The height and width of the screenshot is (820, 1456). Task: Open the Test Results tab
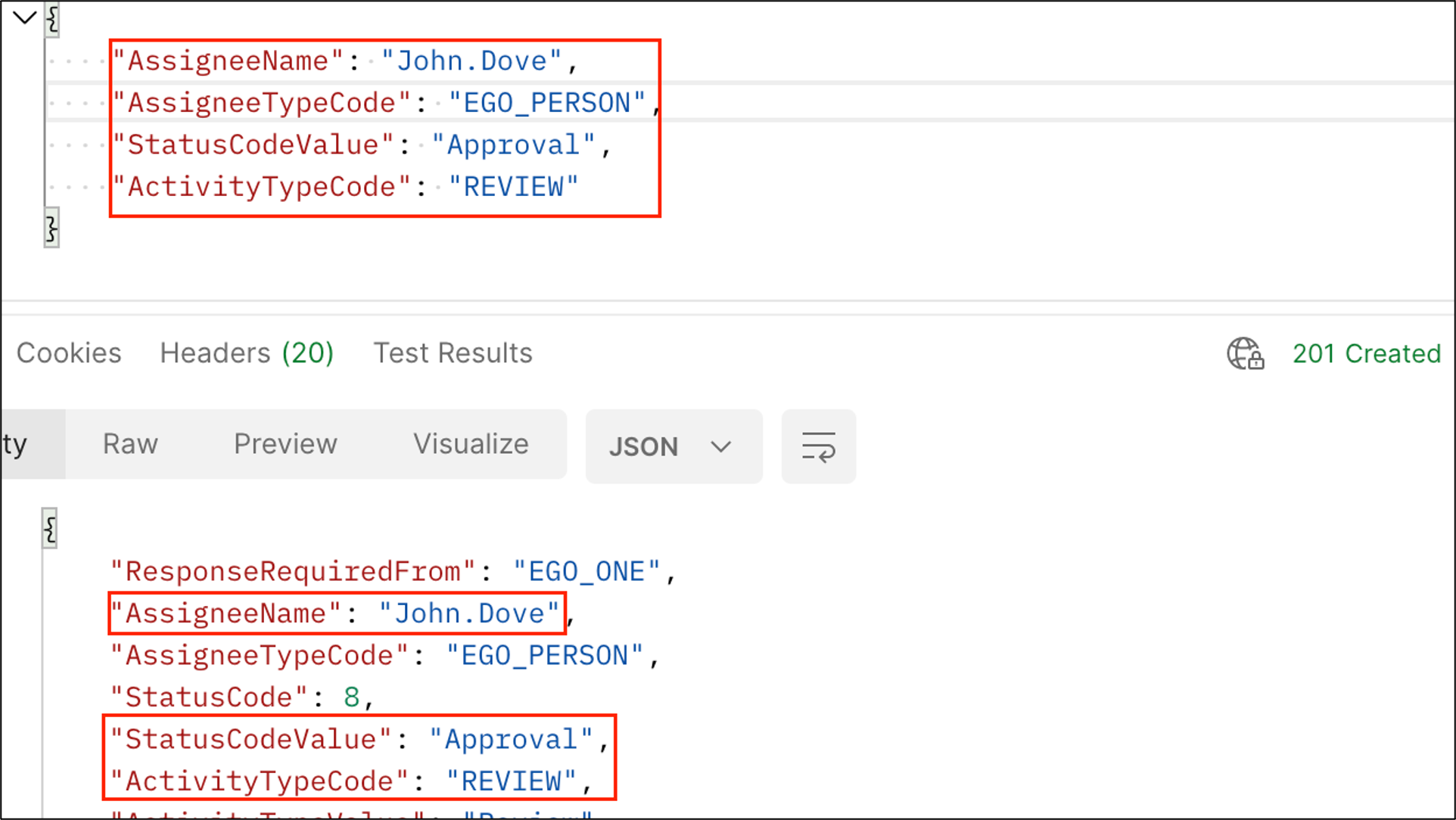[x=453, y=353]
